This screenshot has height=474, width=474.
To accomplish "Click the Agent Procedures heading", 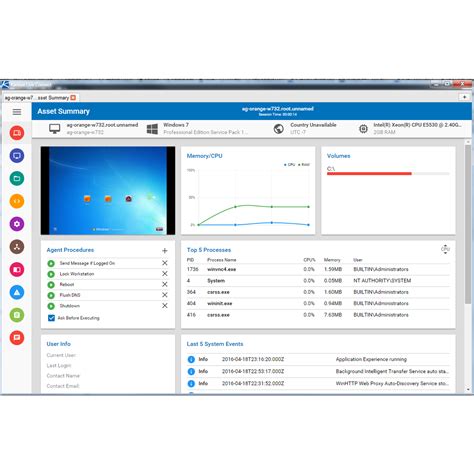I will 70,250.
